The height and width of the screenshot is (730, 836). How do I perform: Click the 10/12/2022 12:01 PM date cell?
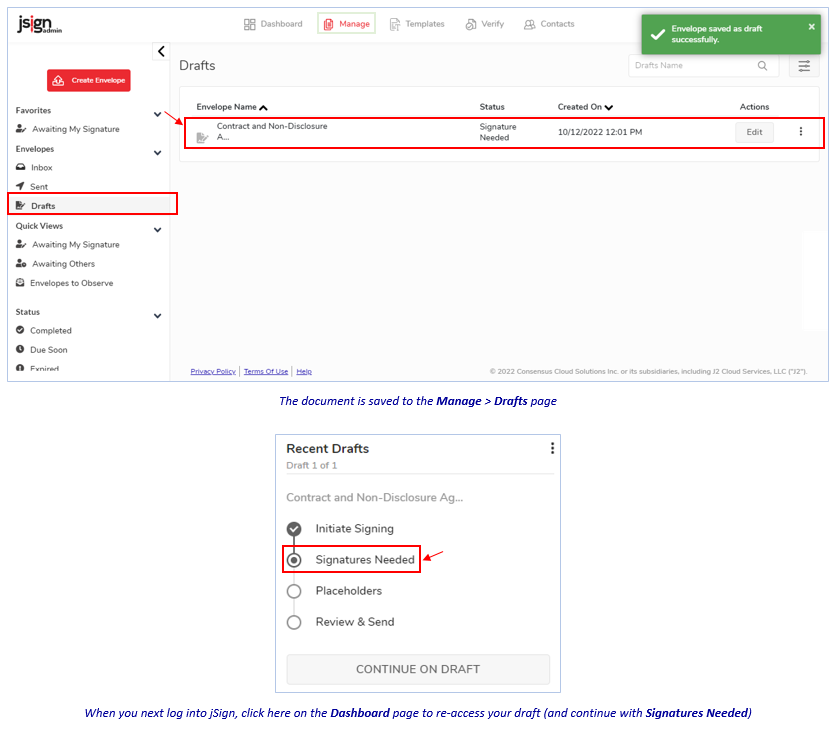[600, 132]
